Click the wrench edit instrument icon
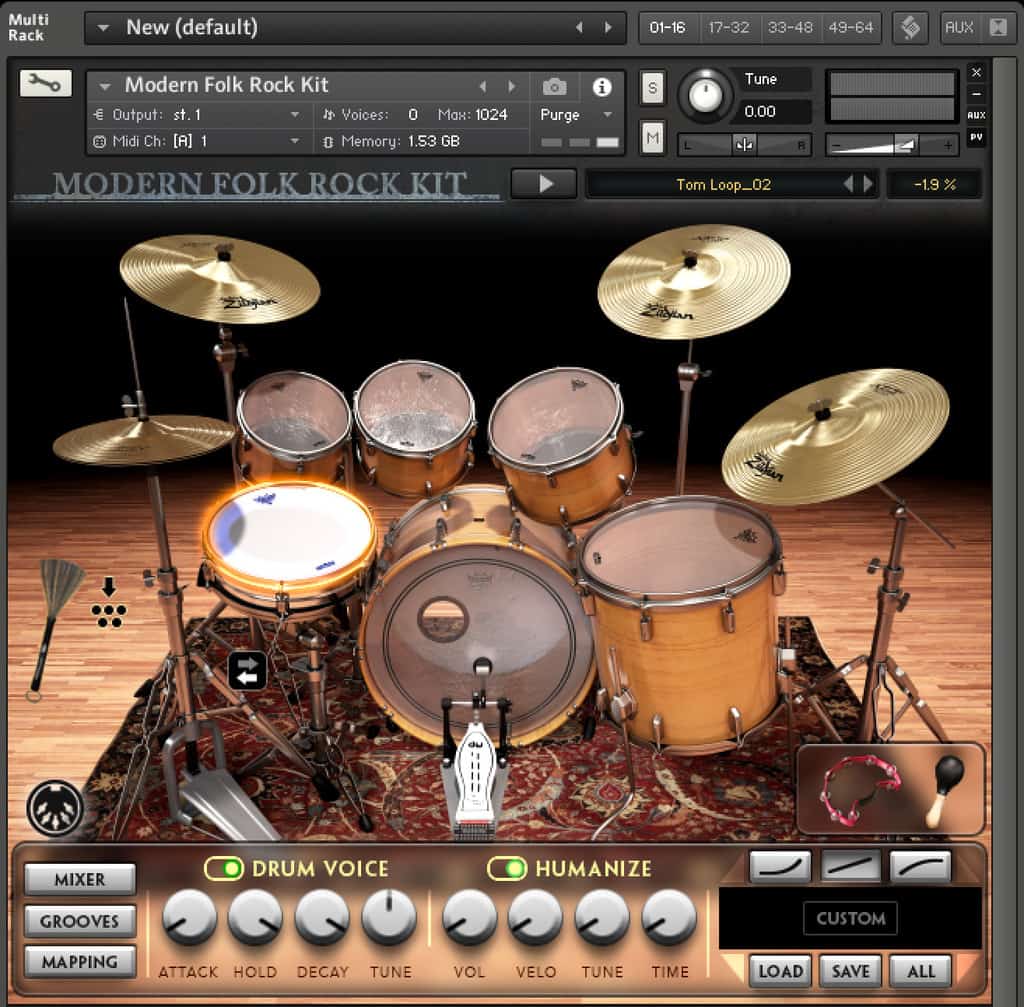1024x1007 pixels. [x=45, y=84]
